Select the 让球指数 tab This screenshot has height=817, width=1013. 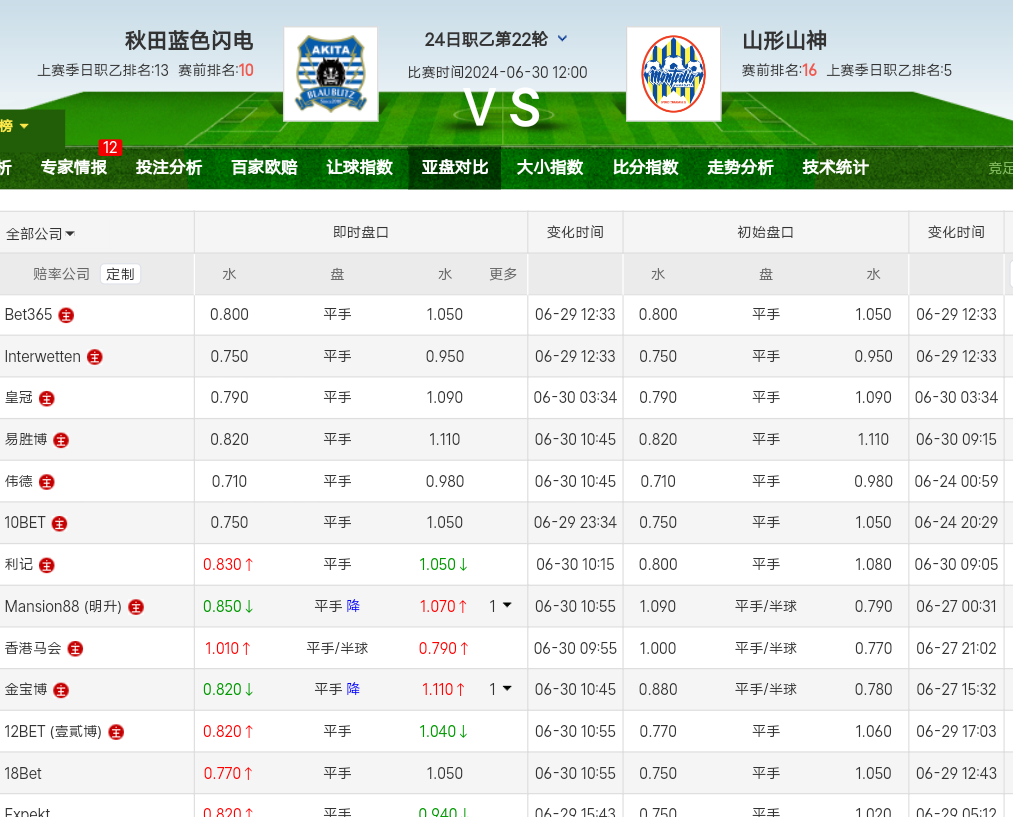coord(359,168)
